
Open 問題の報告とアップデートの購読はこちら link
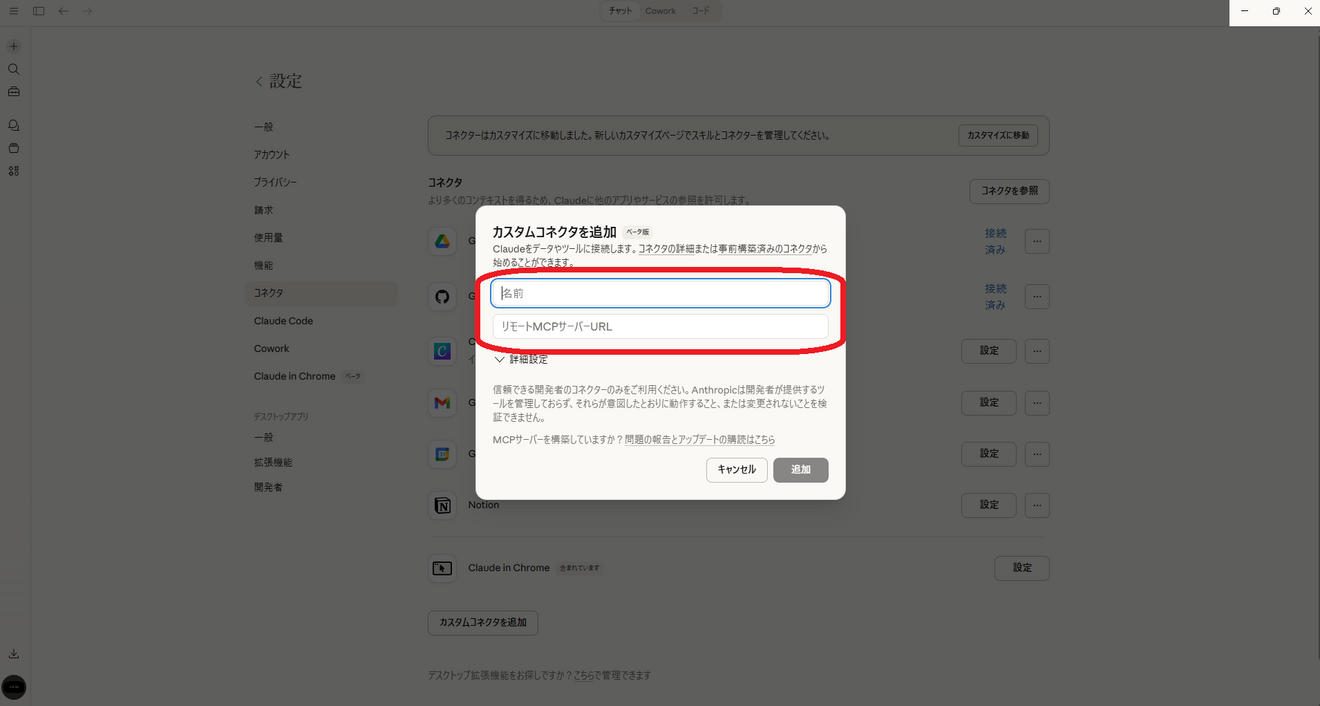click(700, 440)
